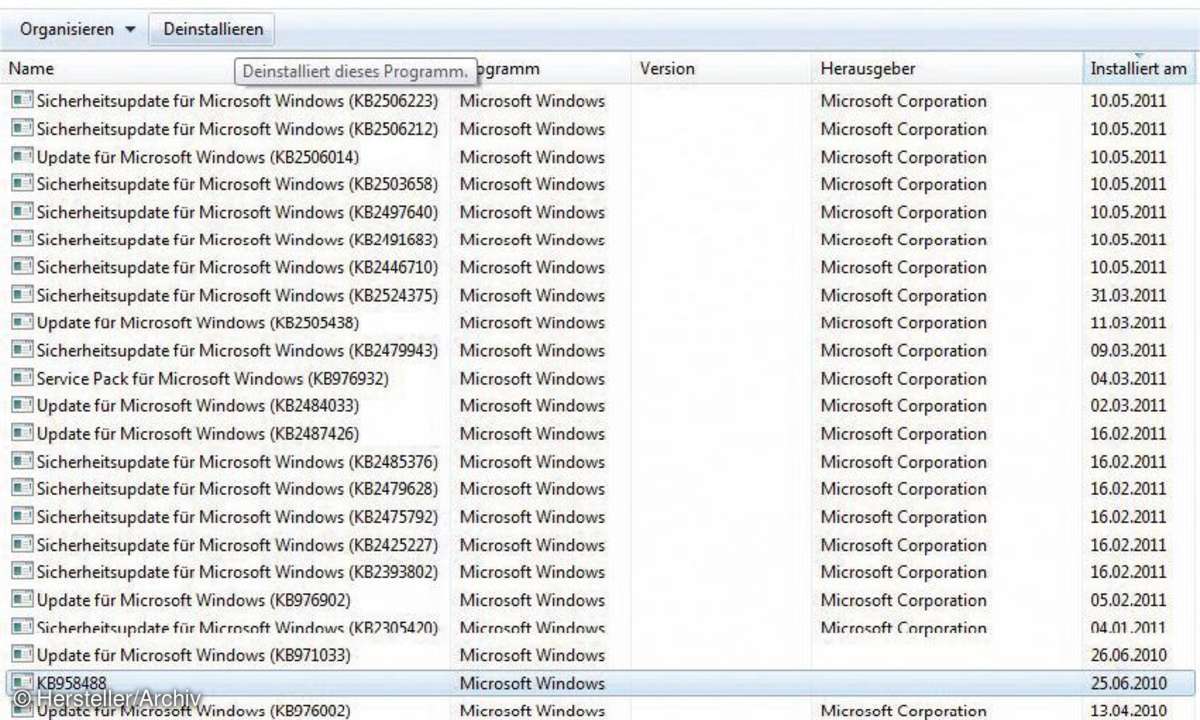Click the icon of update KB2505438
Viewport: 1200px width, 720px height.
click(22, 323)
